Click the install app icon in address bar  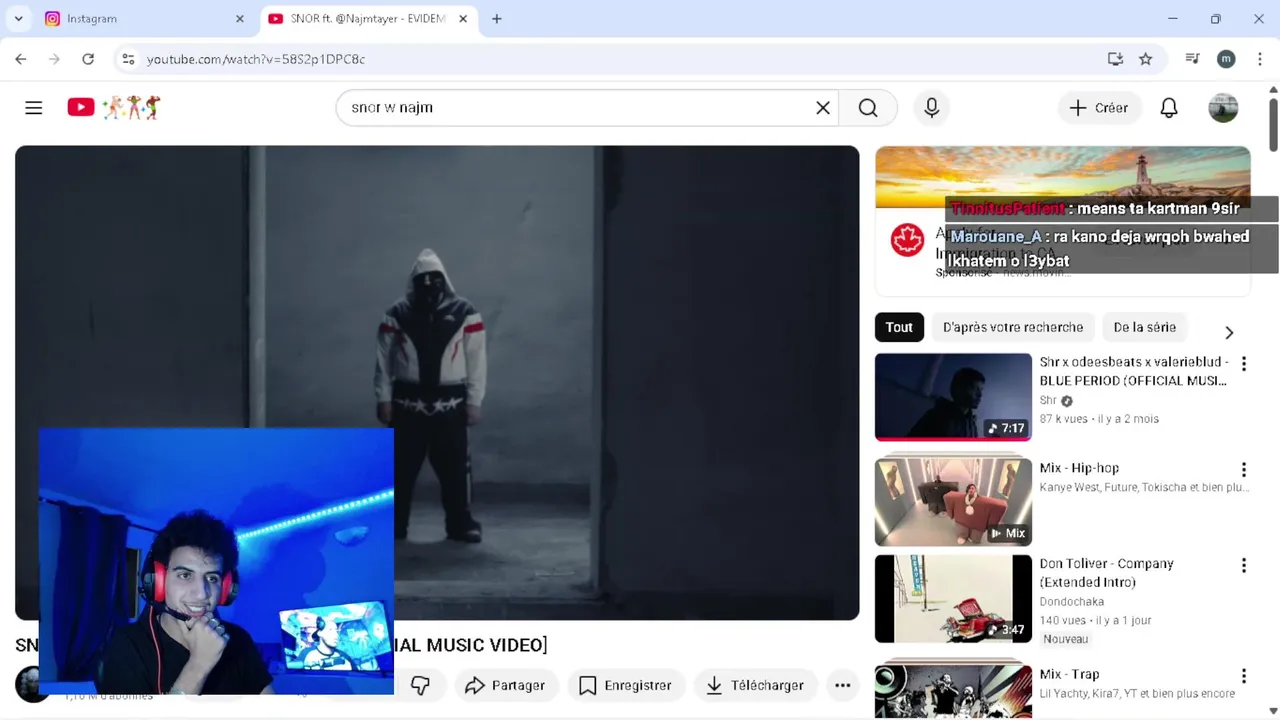[1116, 59]
